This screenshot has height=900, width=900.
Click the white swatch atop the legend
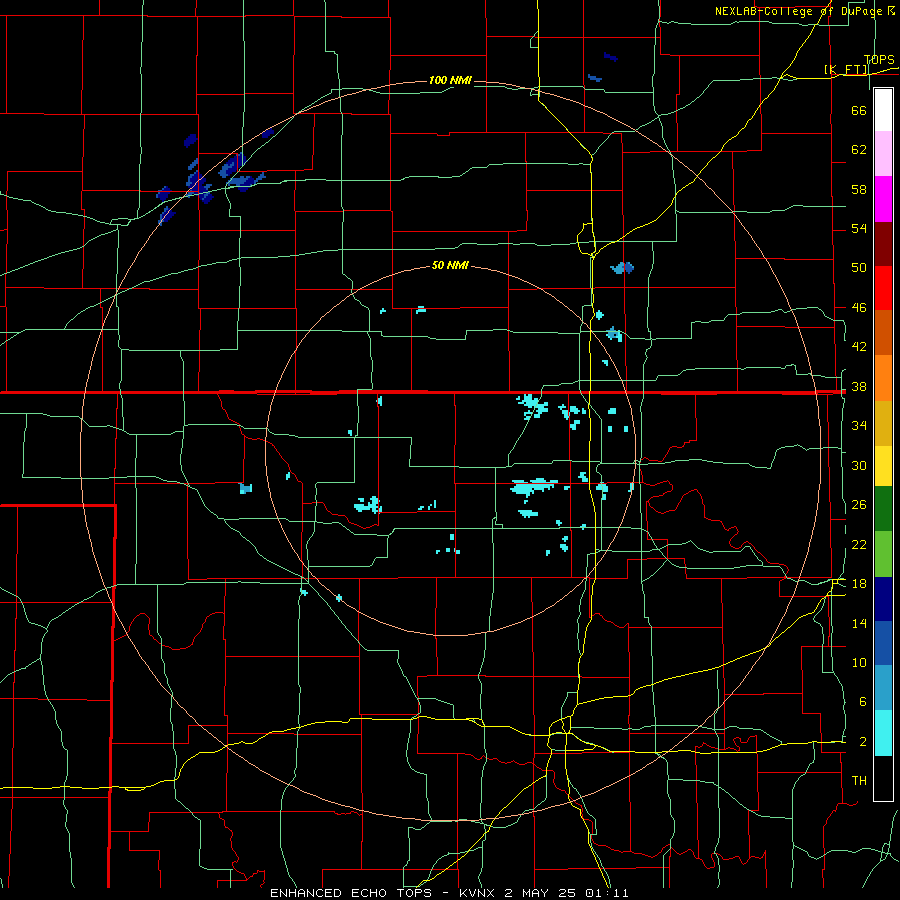click(883, 110)
